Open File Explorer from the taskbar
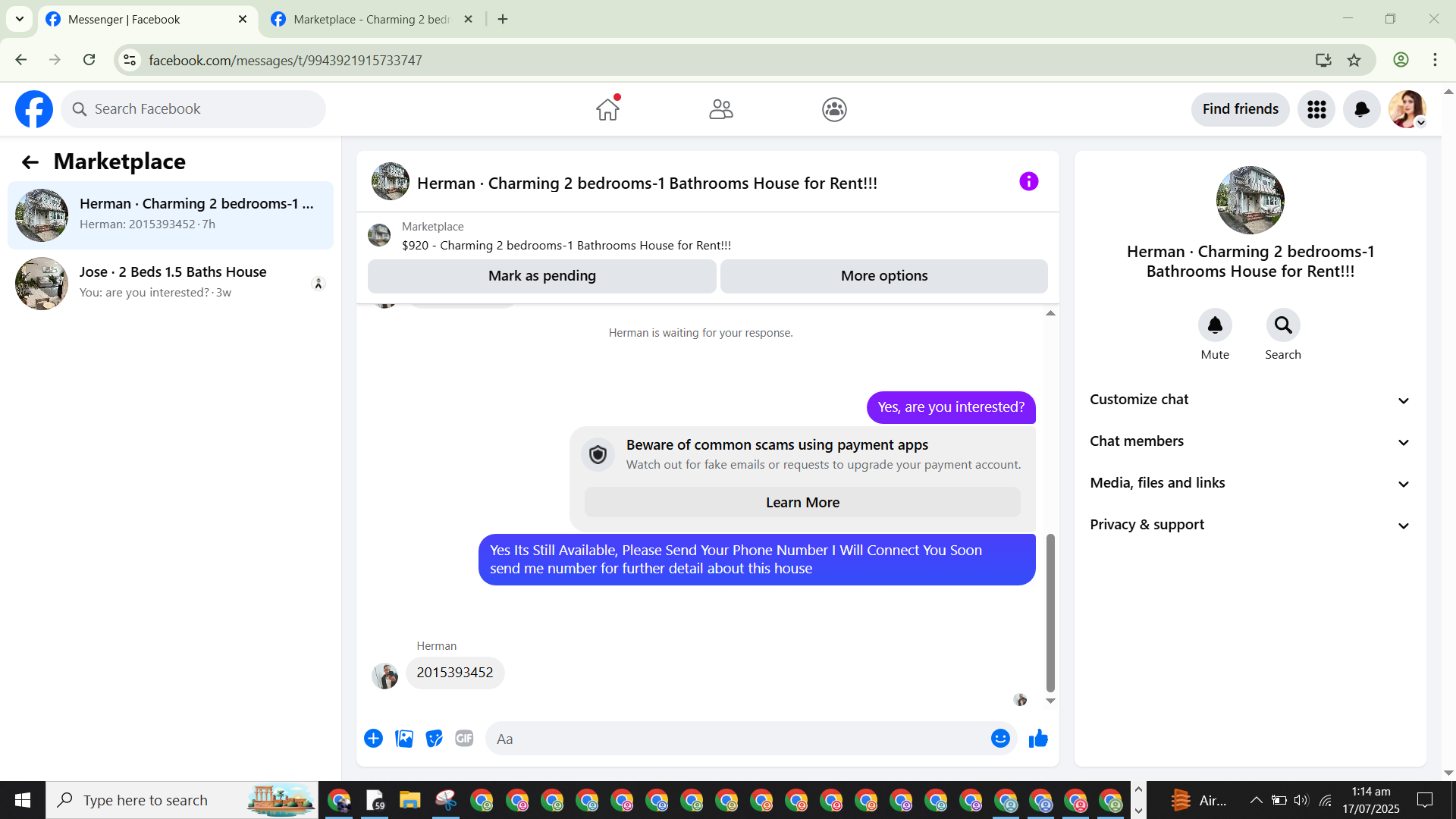This screenshot has width=1456, height=819. click(409, 800)
